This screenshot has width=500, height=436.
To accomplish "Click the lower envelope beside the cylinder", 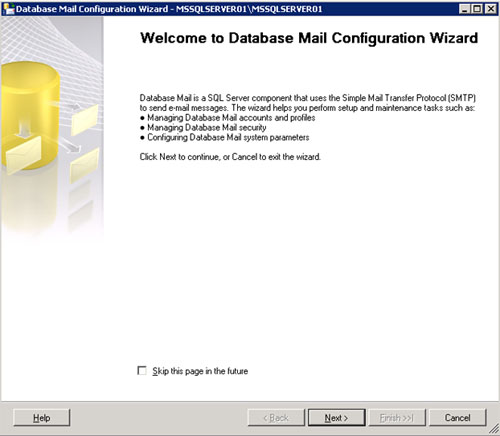I will click(x=85, y=165).
